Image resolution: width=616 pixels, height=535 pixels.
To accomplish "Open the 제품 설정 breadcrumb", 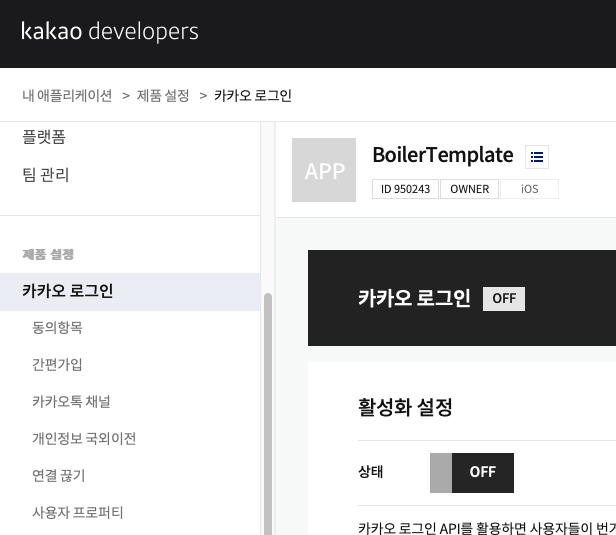I will [x=163, y=95].
